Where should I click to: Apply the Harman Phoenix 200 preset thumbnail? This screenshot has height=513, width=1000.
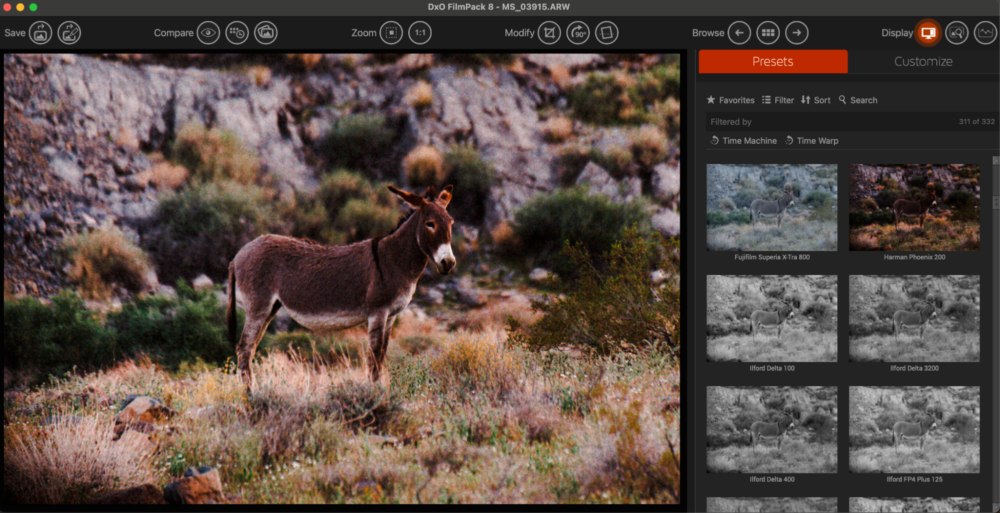(x=914, y=207)
